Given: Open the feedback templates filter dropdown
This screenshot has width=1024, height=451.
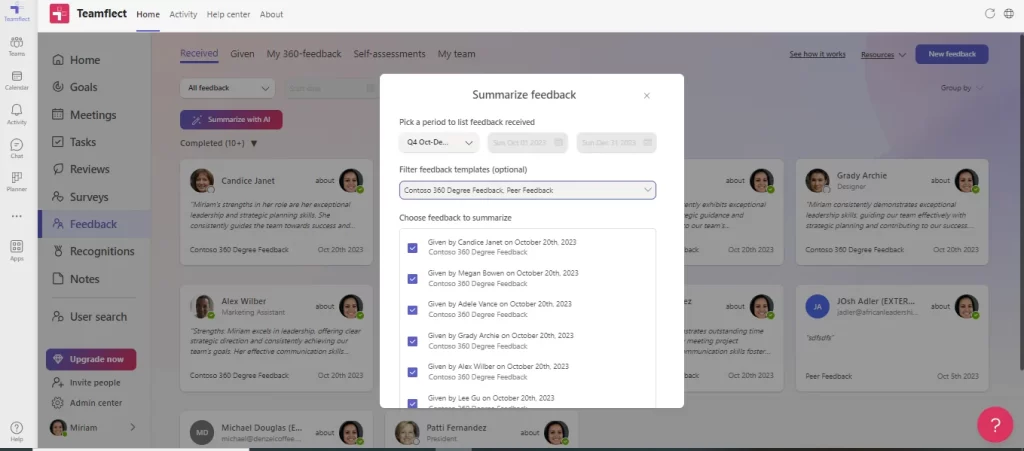Looking at the screenshot, I should pos(528,190).
